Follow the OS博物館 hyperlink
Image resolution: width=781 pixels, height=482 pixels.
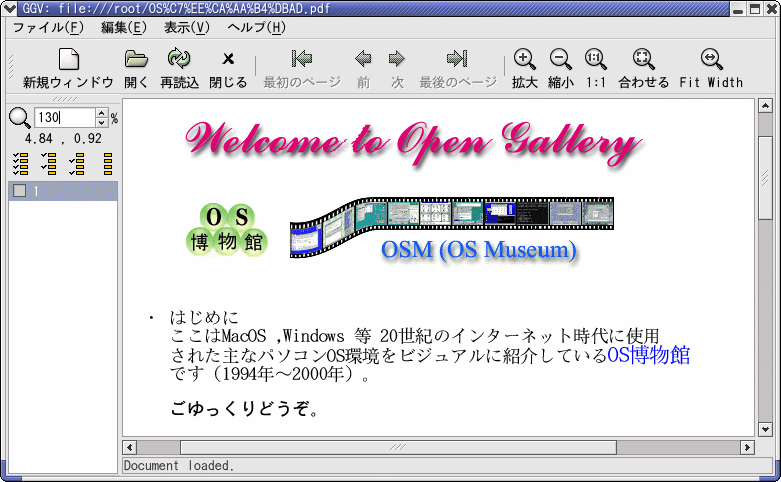[x=649, y=356]
